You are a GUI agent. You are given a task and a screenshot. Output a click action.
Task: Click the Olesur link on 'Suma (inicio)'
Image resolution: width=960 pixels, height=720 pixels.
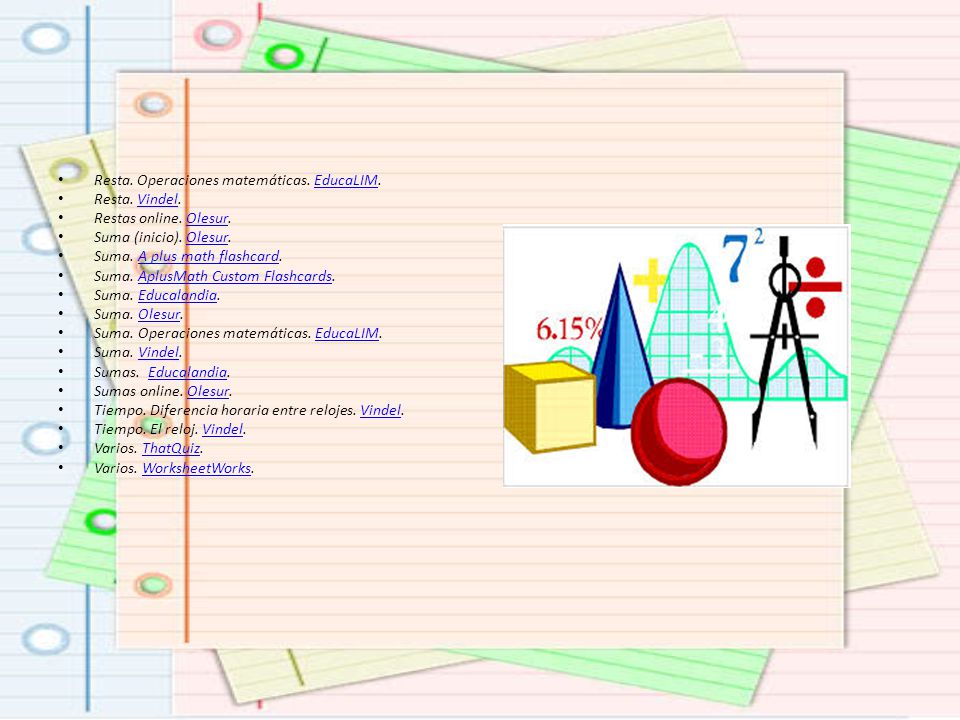point(207,237)
